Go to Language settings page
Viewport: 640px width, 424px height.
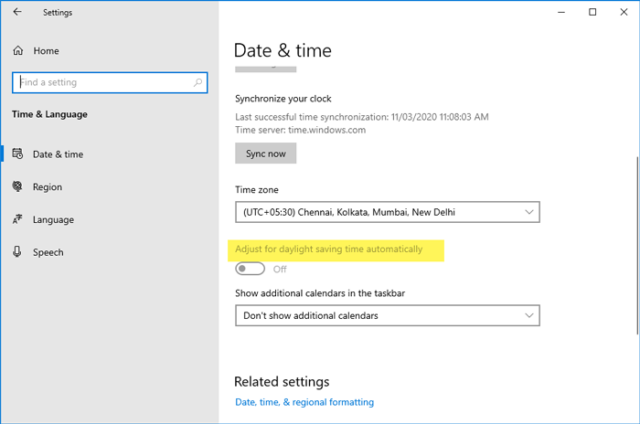[x=54, y=220]
